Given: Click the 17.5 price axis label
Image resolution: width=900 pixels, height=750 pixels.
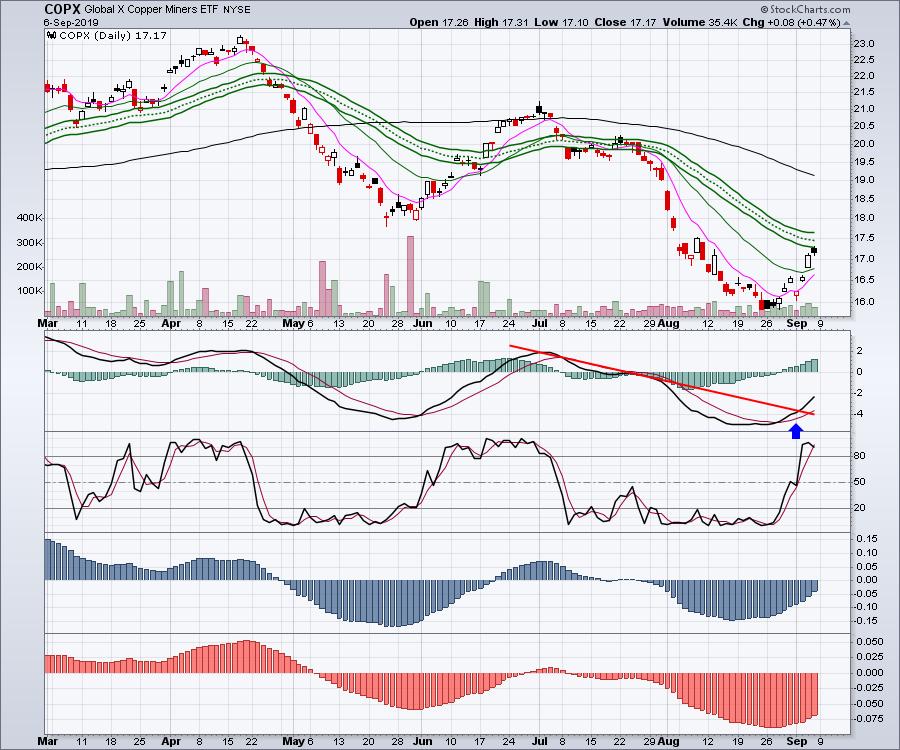Looking at the screenshot, I should coord(864,238).
